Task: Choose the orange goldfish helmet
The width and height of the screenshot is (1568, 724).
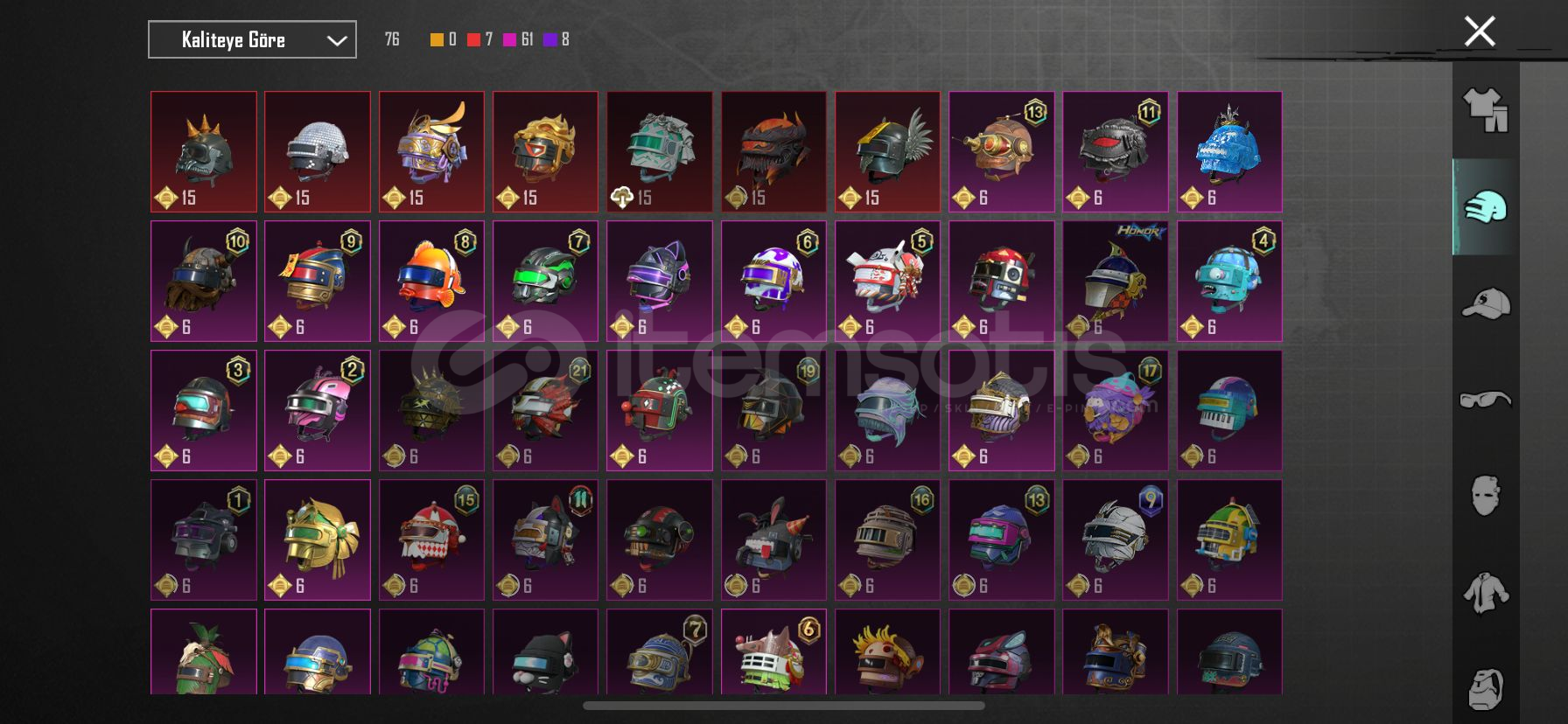Action: point(431,281)
